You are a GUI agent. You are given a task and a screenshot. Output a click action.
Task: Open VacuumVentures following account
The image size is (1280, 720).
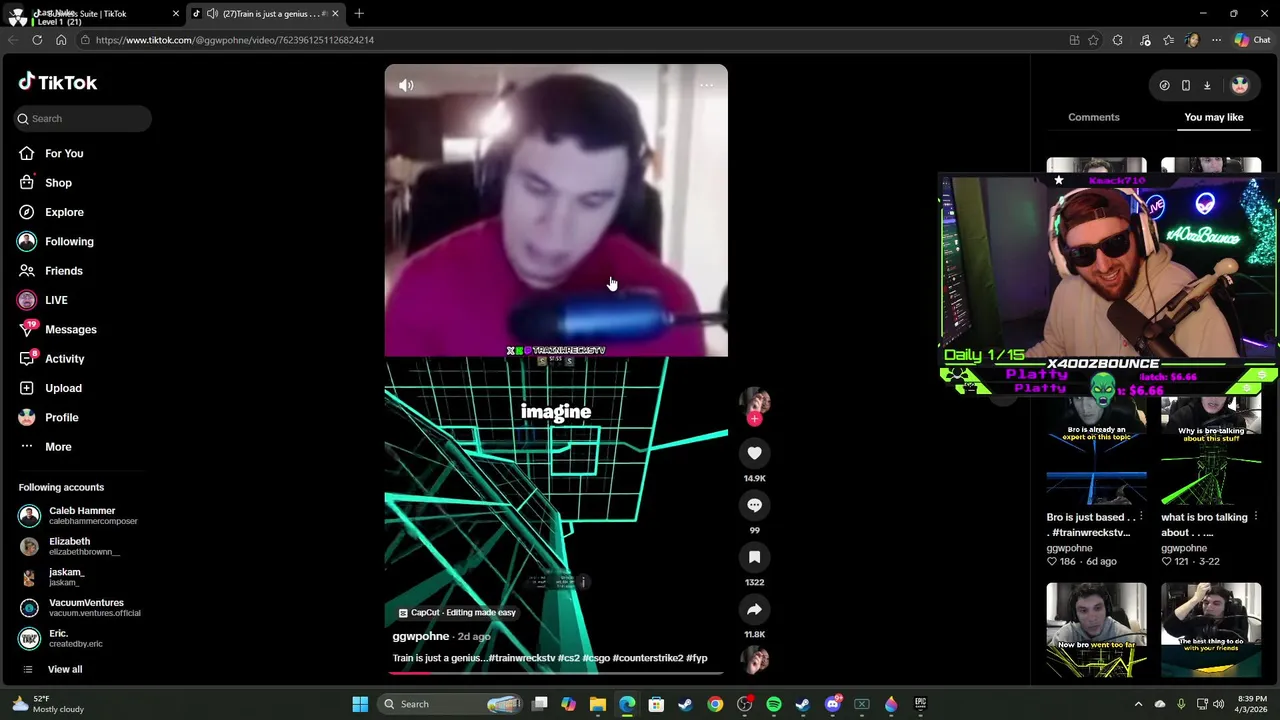click(x=82, y=608)
